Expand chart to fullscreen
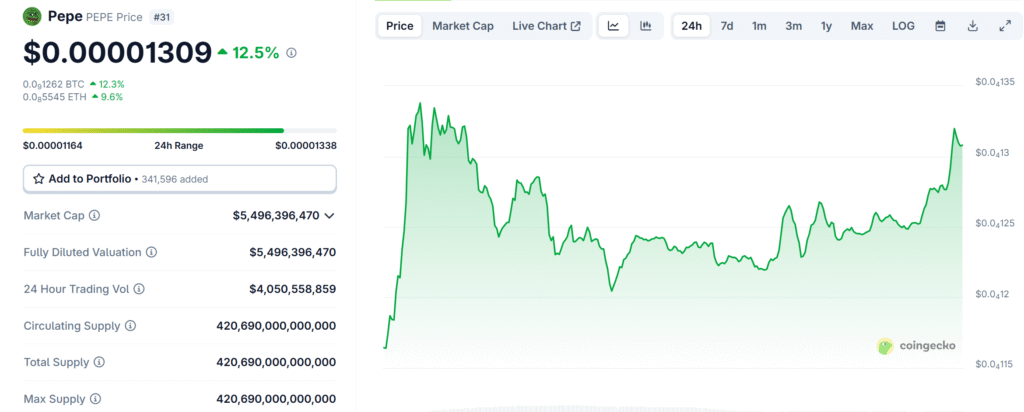This screenshot has height=412, width=1024. [1004, 26]
